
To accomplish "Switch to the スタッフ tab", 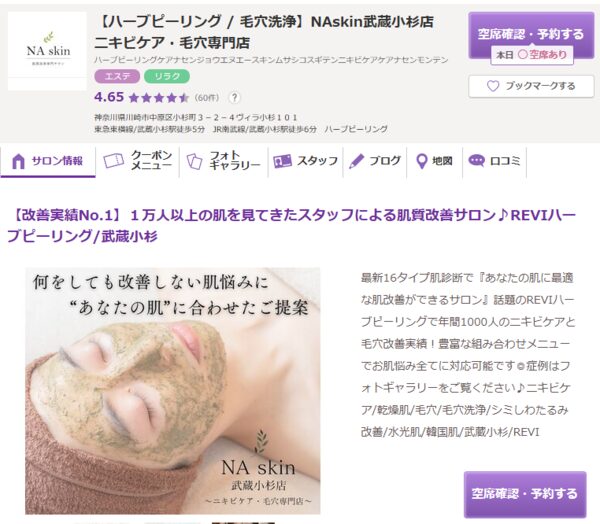I will click(305, 161).
